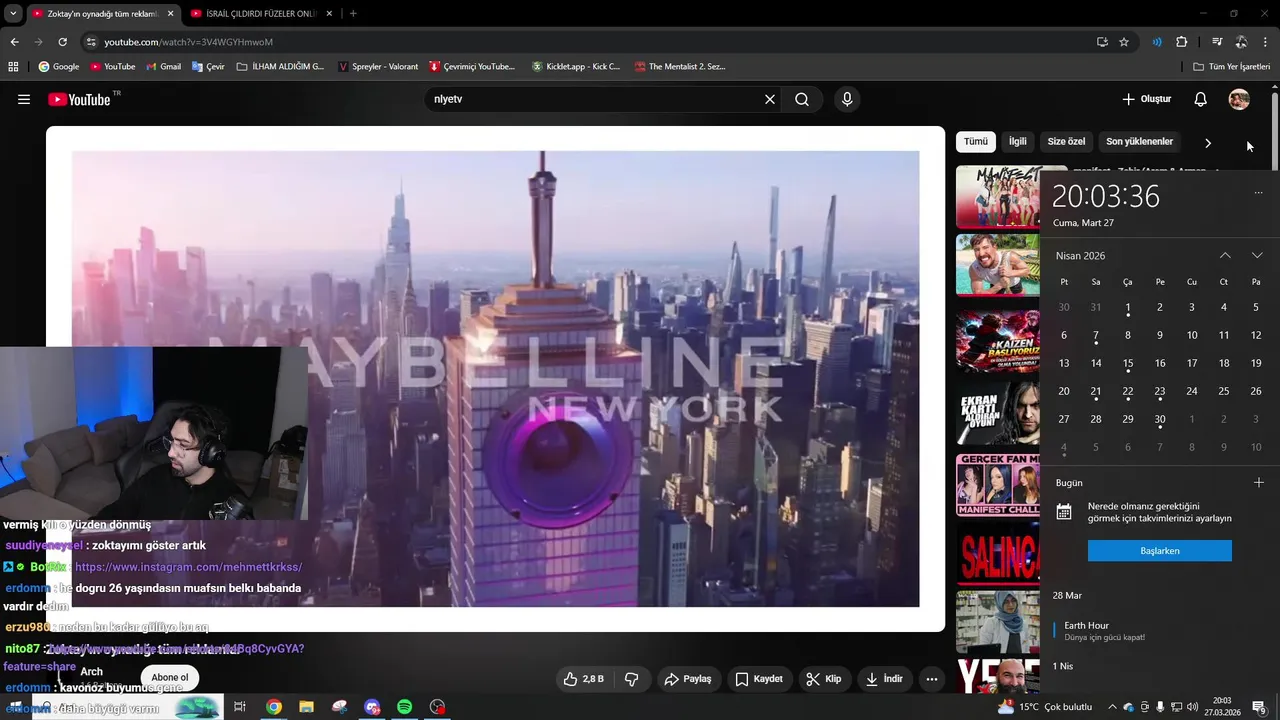Select the Tümü filter chip
Viewport: 1280px width, 720px height.
(x=975, y=142)
